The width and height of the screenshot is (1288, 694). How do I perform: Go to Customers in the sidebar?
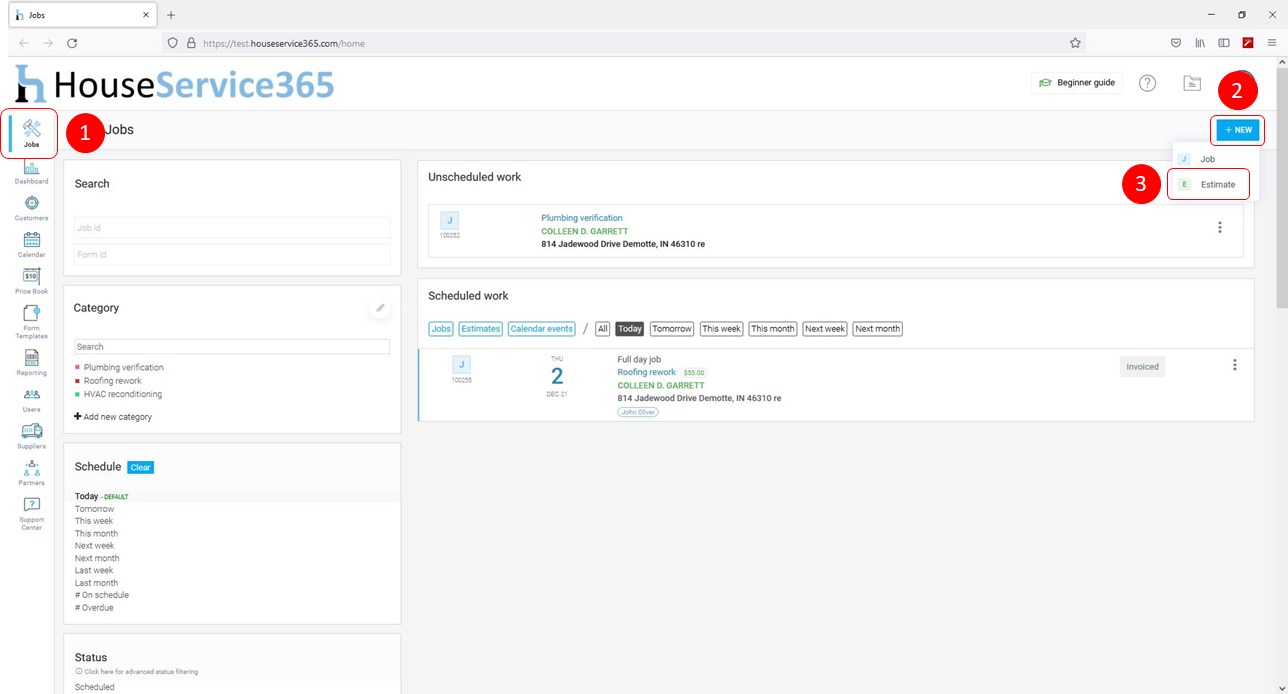click(32, 208)
